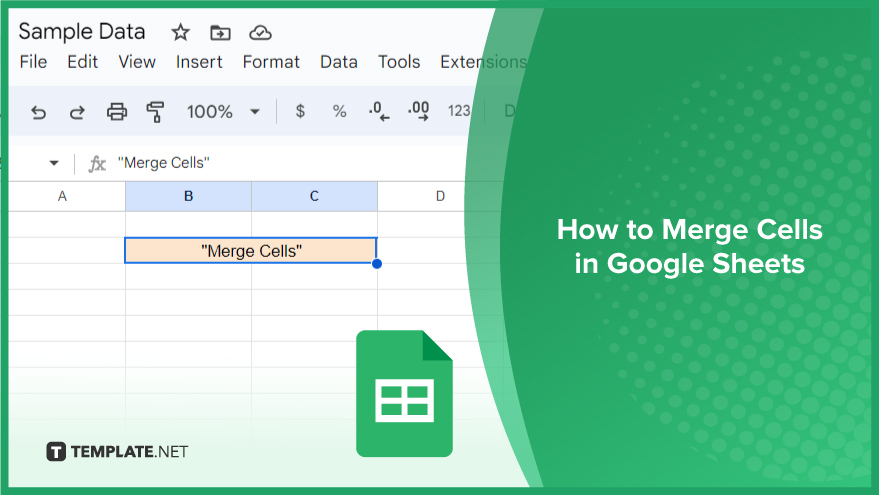Click the Redo arrow icon

tap(77, 112)
